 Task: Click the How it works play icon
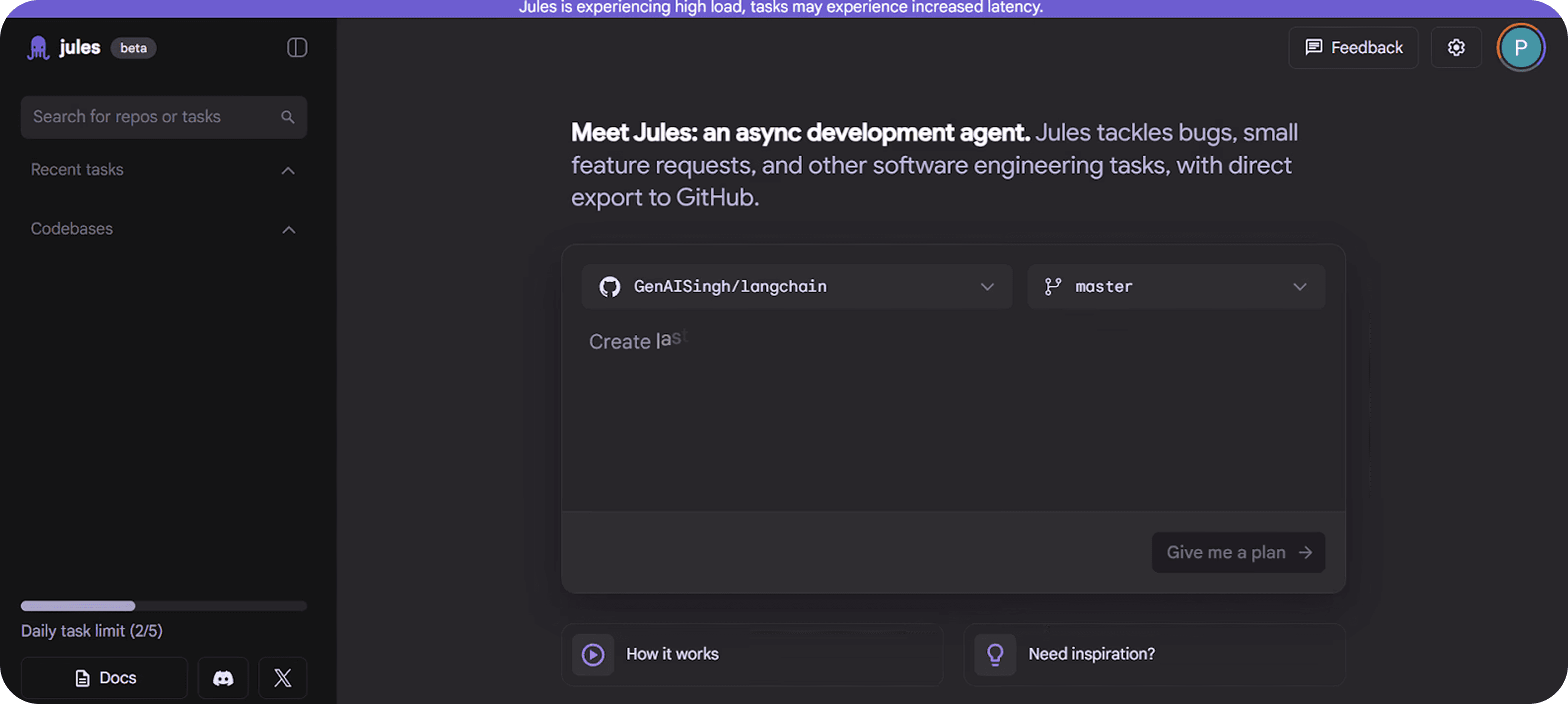(x=593, y=655)
